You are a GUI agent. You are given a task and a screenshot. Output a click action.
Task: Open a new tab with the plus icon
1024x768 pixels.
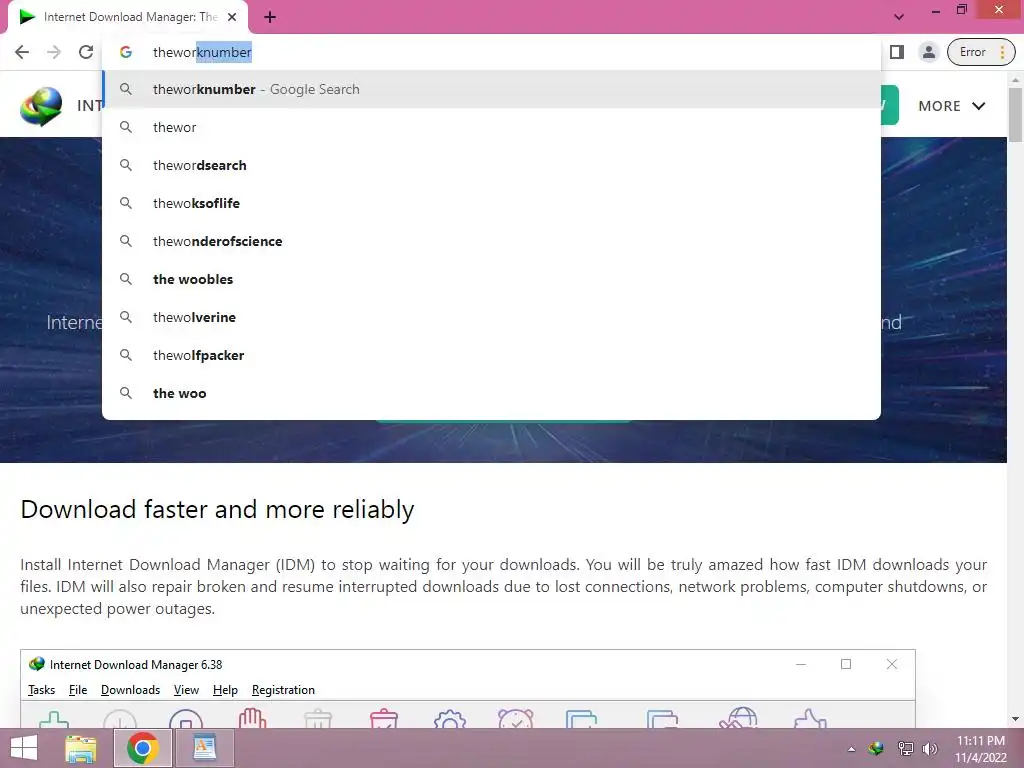click(270, 18)
